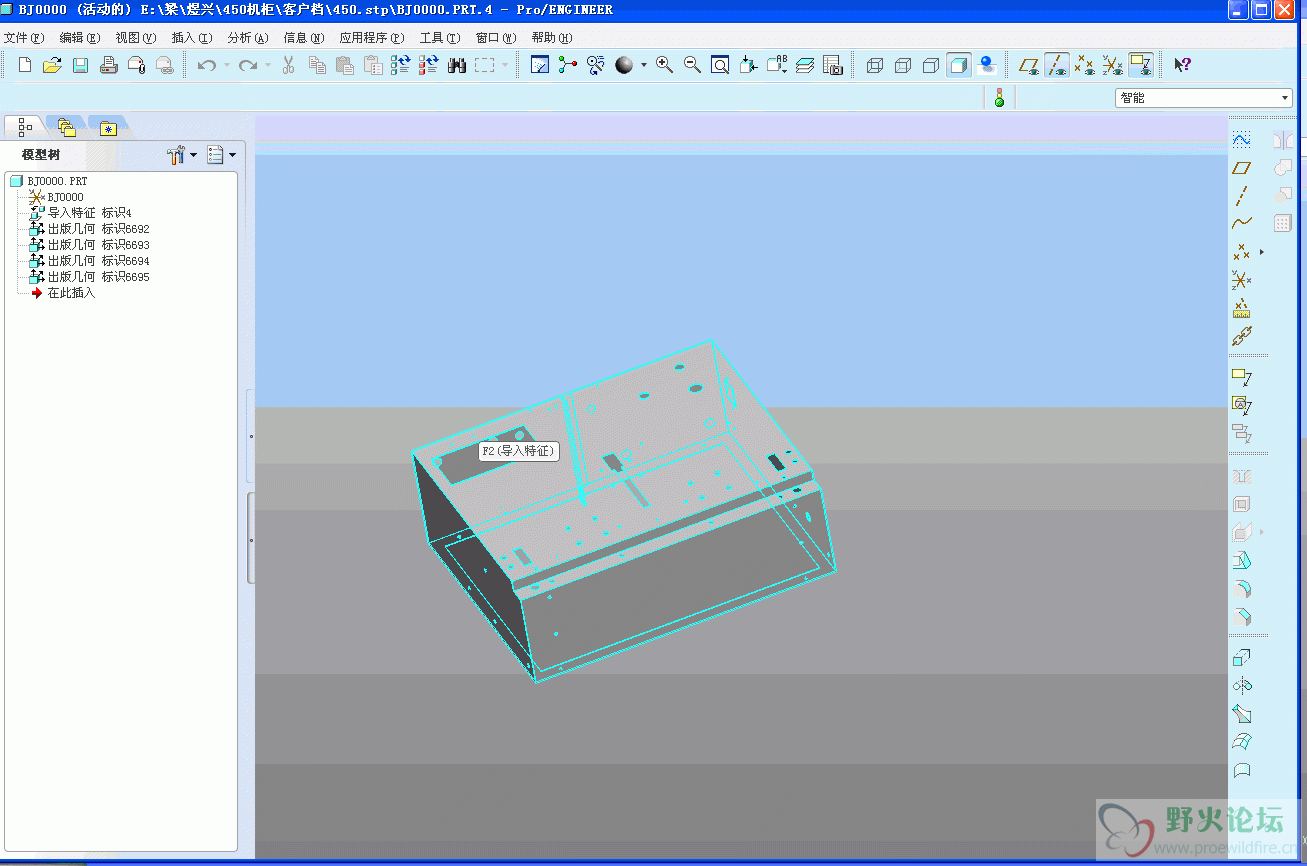The image size is (1307, 866).
Task: Click the Chamfer tool icon
Action: (1241, 617)
